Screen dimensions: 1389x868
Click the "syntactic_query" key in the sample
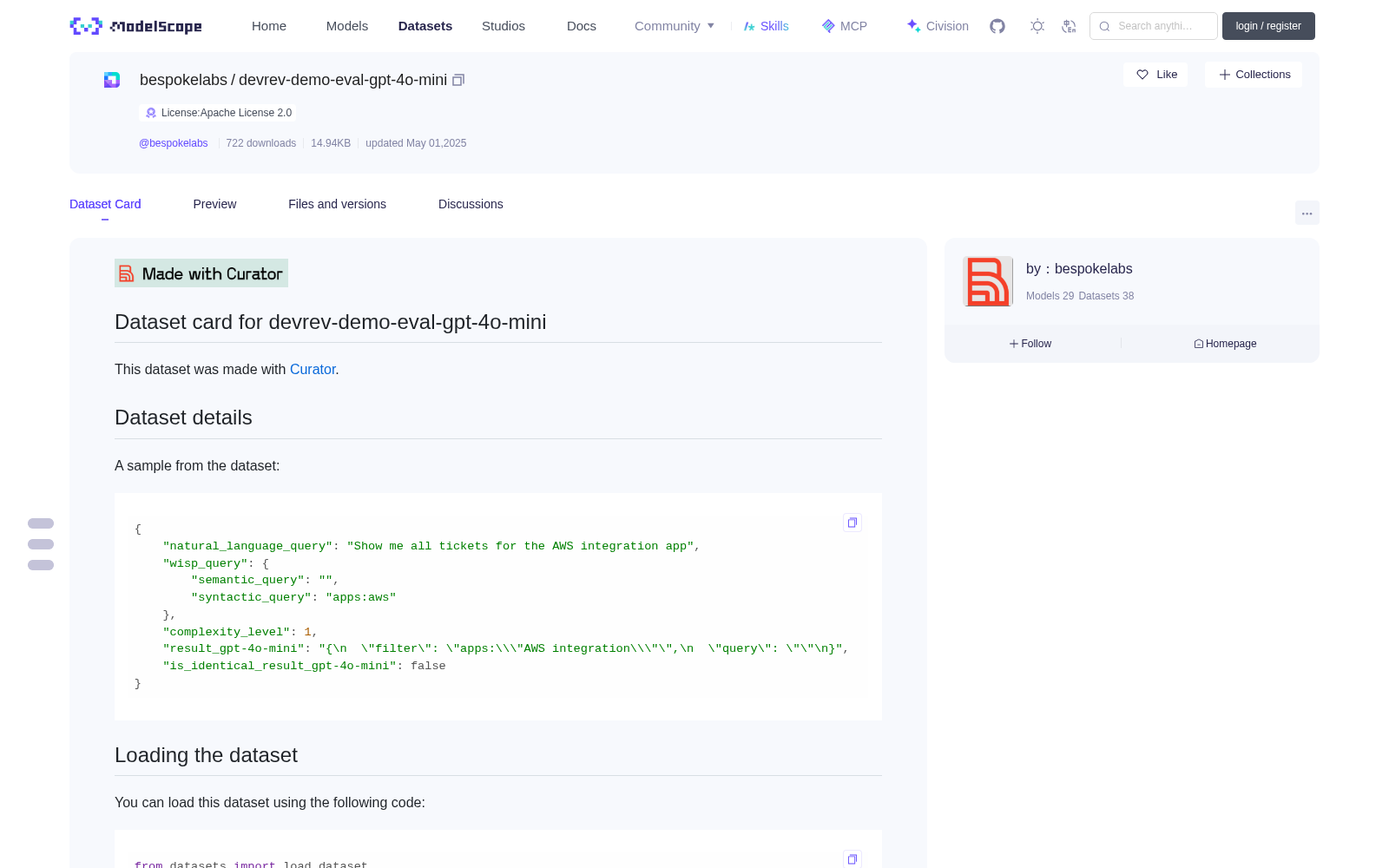[251, 597]
